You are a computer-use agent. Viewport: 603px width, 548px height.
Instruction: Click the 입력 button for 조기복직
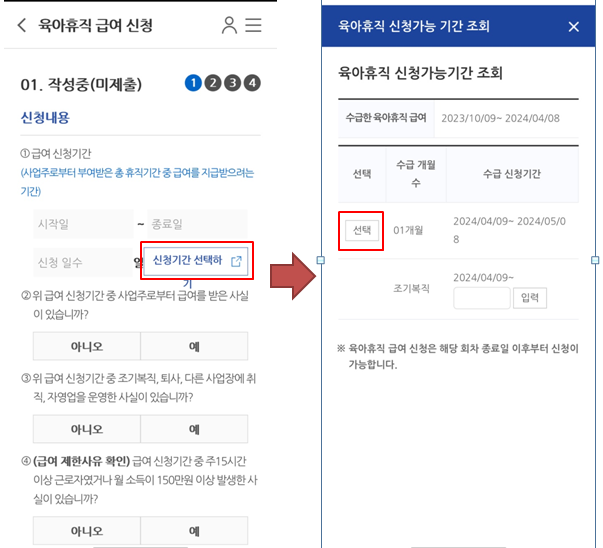pyautogui.click(x=530, y=298)
